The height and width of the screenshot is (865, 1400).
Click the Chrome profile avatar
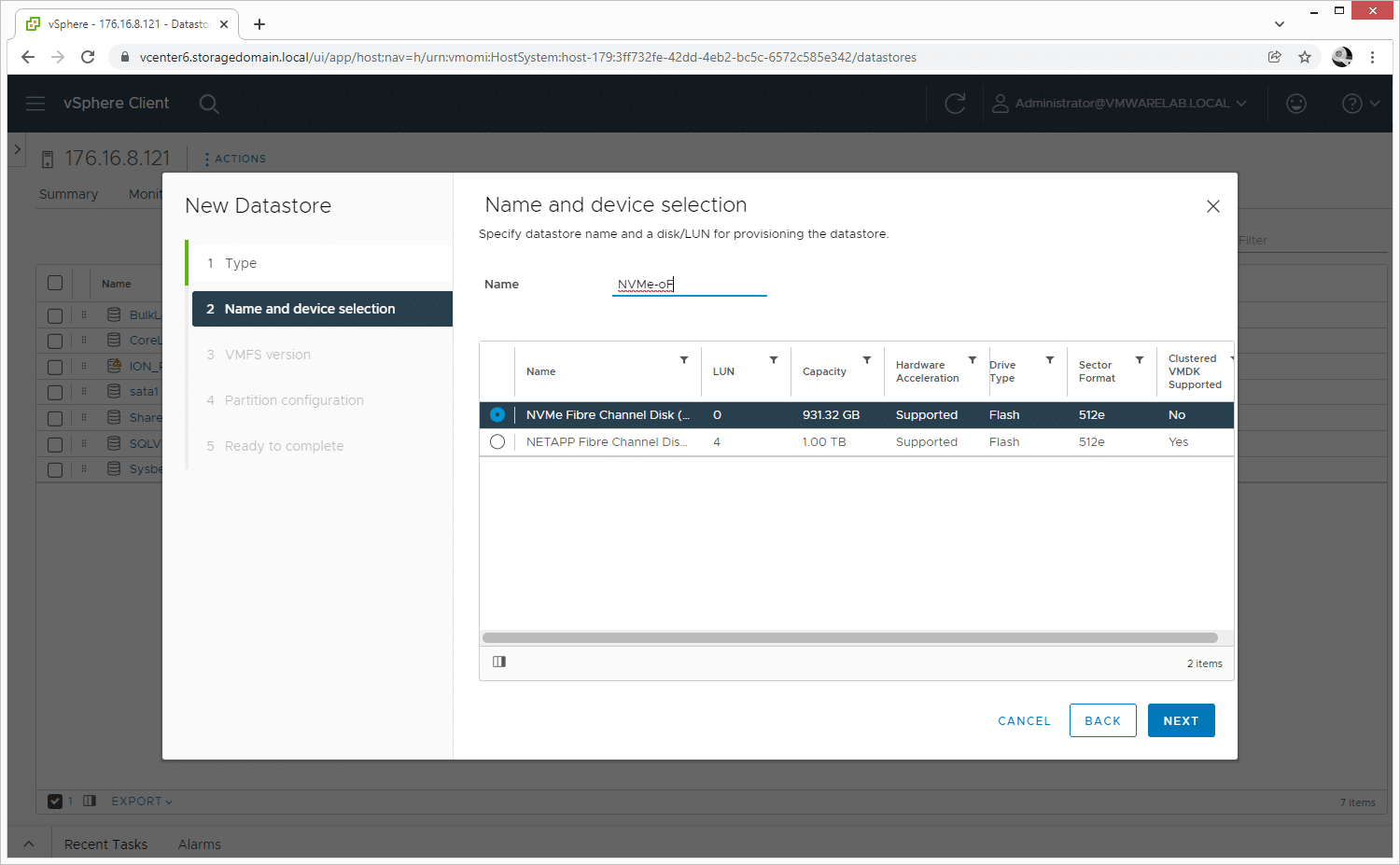[1342, 57]
